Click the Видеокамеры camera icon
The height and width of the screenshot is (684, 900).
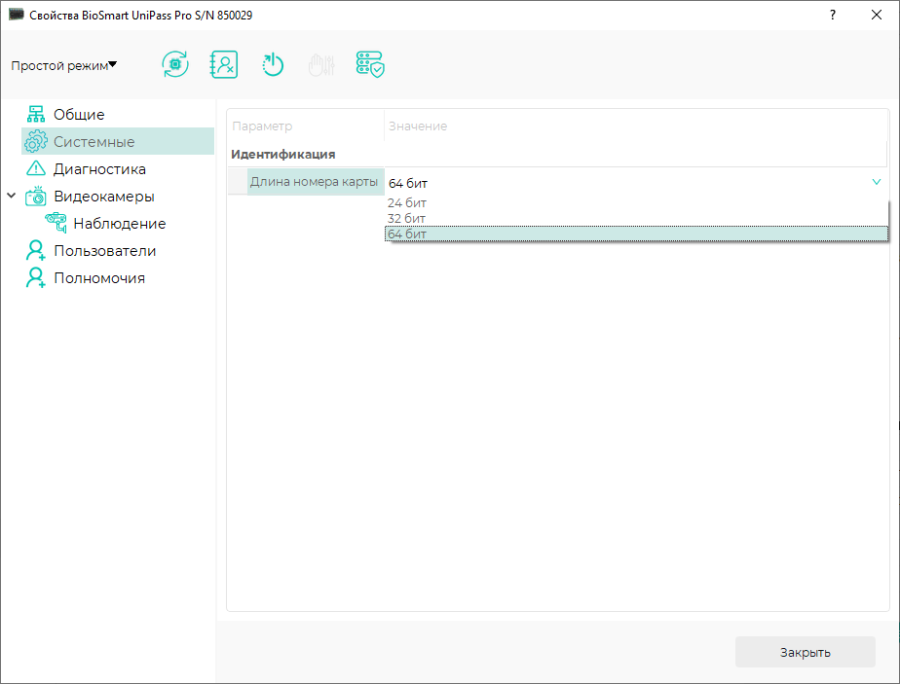pyautogui.click(x=36, y=196)
